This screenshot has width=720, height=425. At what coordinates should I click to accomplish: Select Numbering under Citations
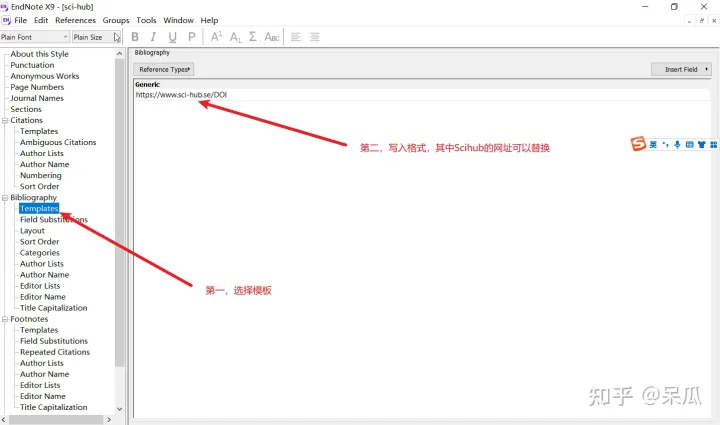click(x=40, y=175)
